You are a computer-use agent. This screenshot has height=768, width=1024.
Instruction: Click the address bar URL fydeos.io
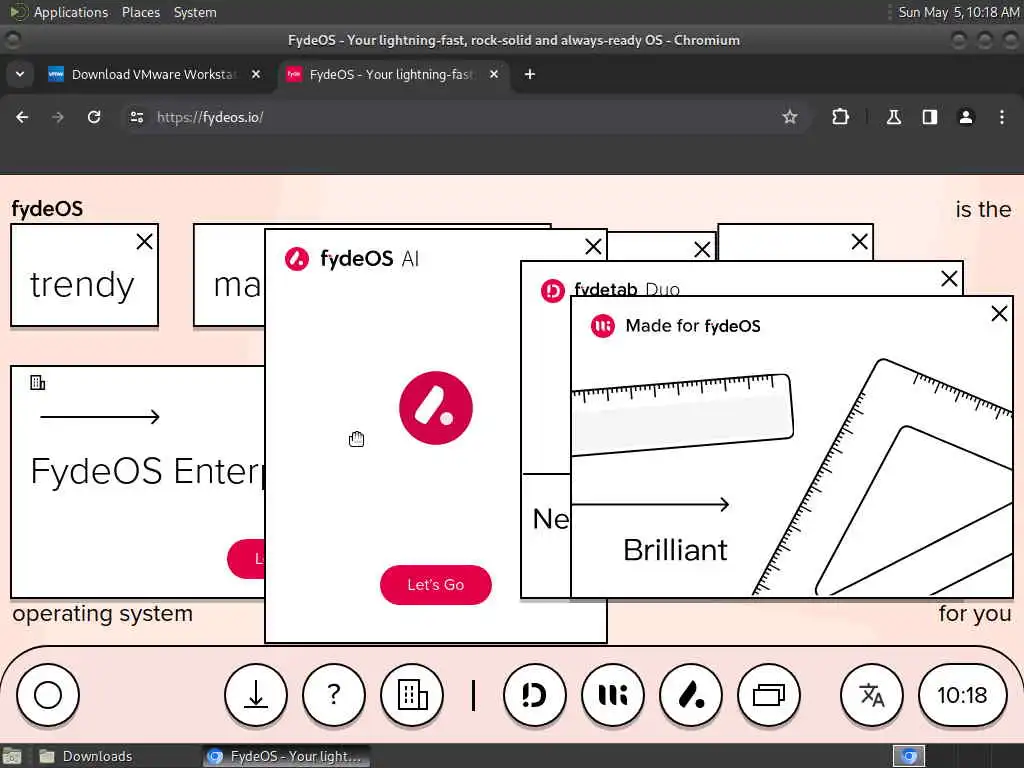coord(210,117)
